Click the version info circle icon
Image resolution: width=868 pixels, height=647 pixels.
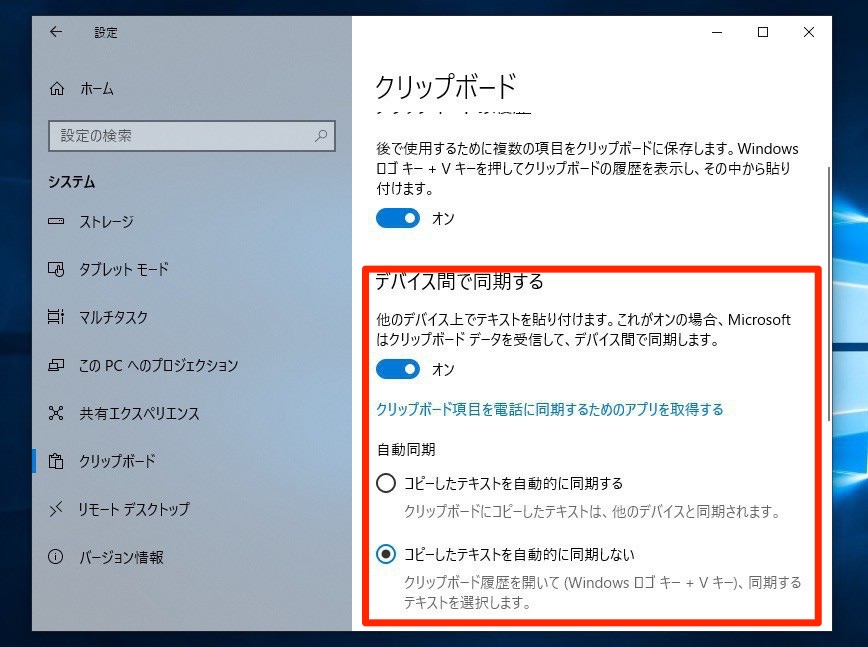[x=56, y=557]
